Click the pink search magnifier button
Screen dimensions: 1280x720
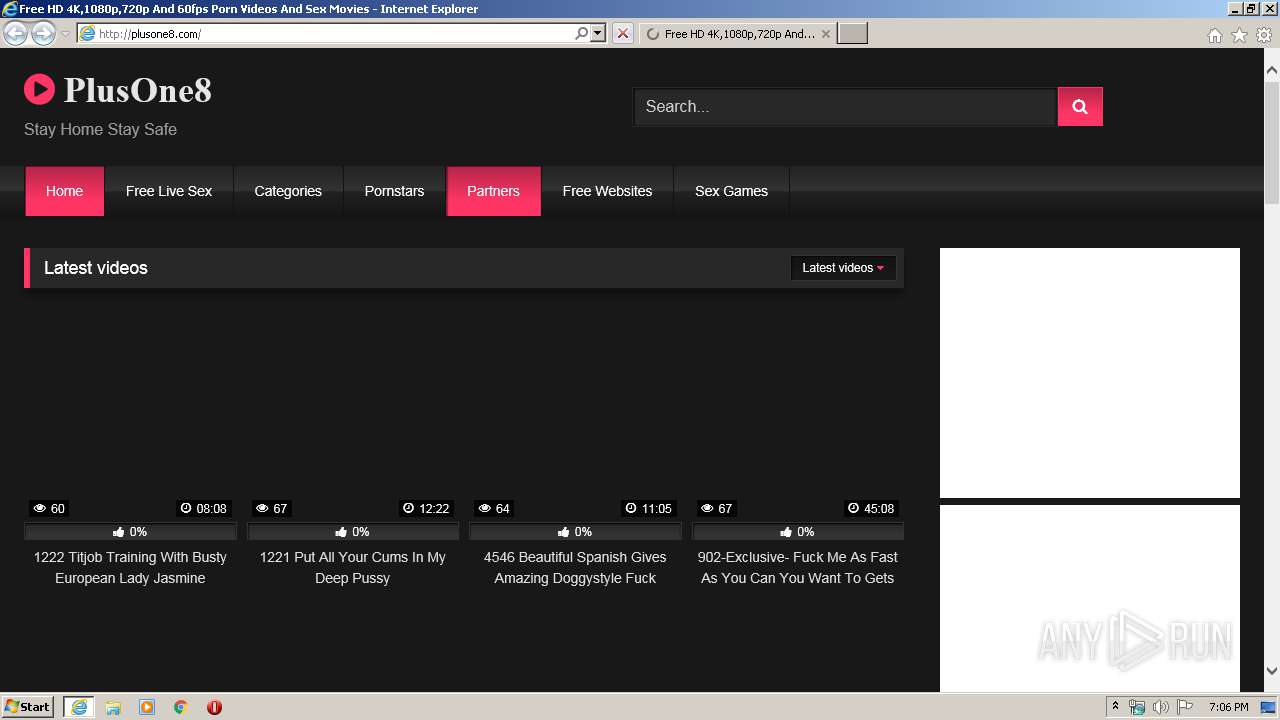tap(1080, 107)
